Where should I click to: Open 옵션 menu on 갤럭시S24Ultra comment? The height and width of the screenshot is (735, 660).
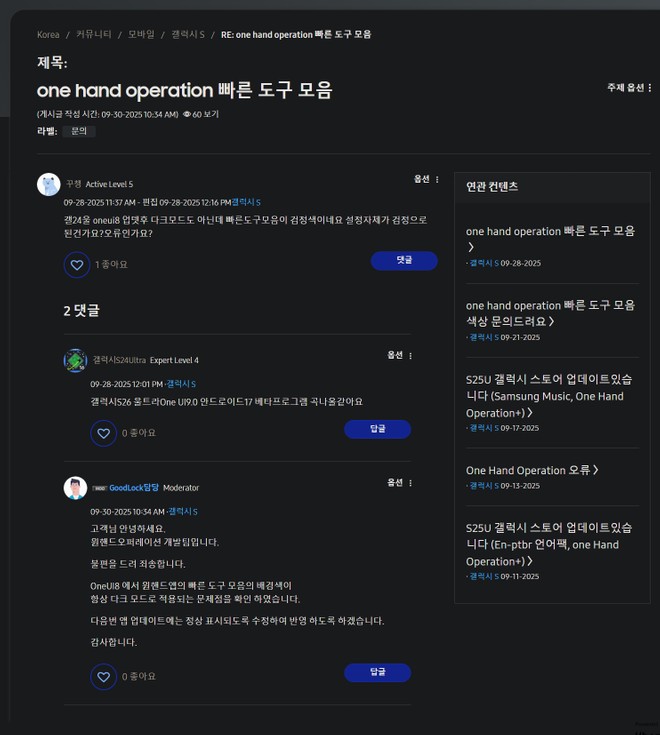399,355
